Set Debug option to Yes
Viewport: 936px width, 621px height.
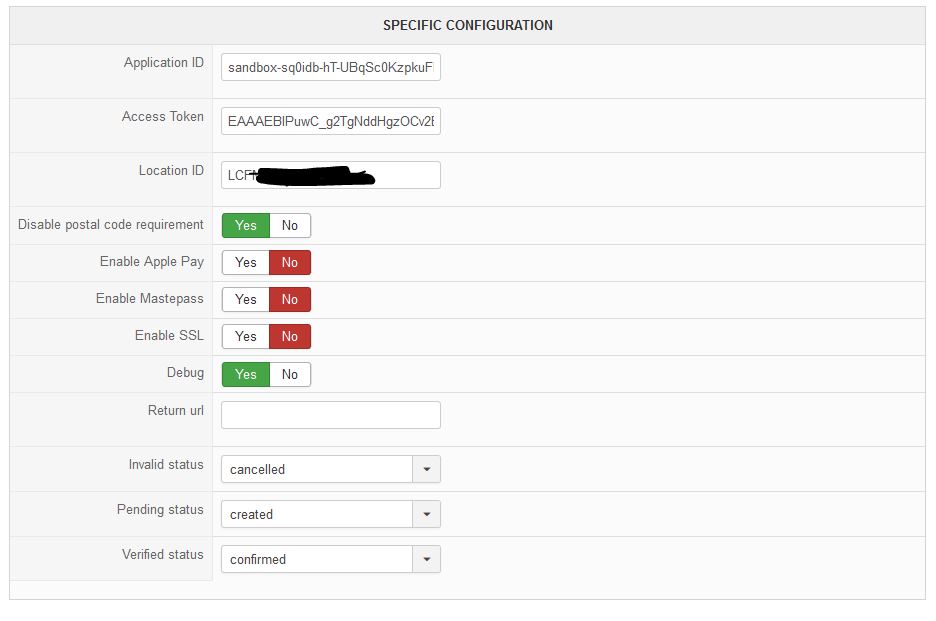(246, 375)
